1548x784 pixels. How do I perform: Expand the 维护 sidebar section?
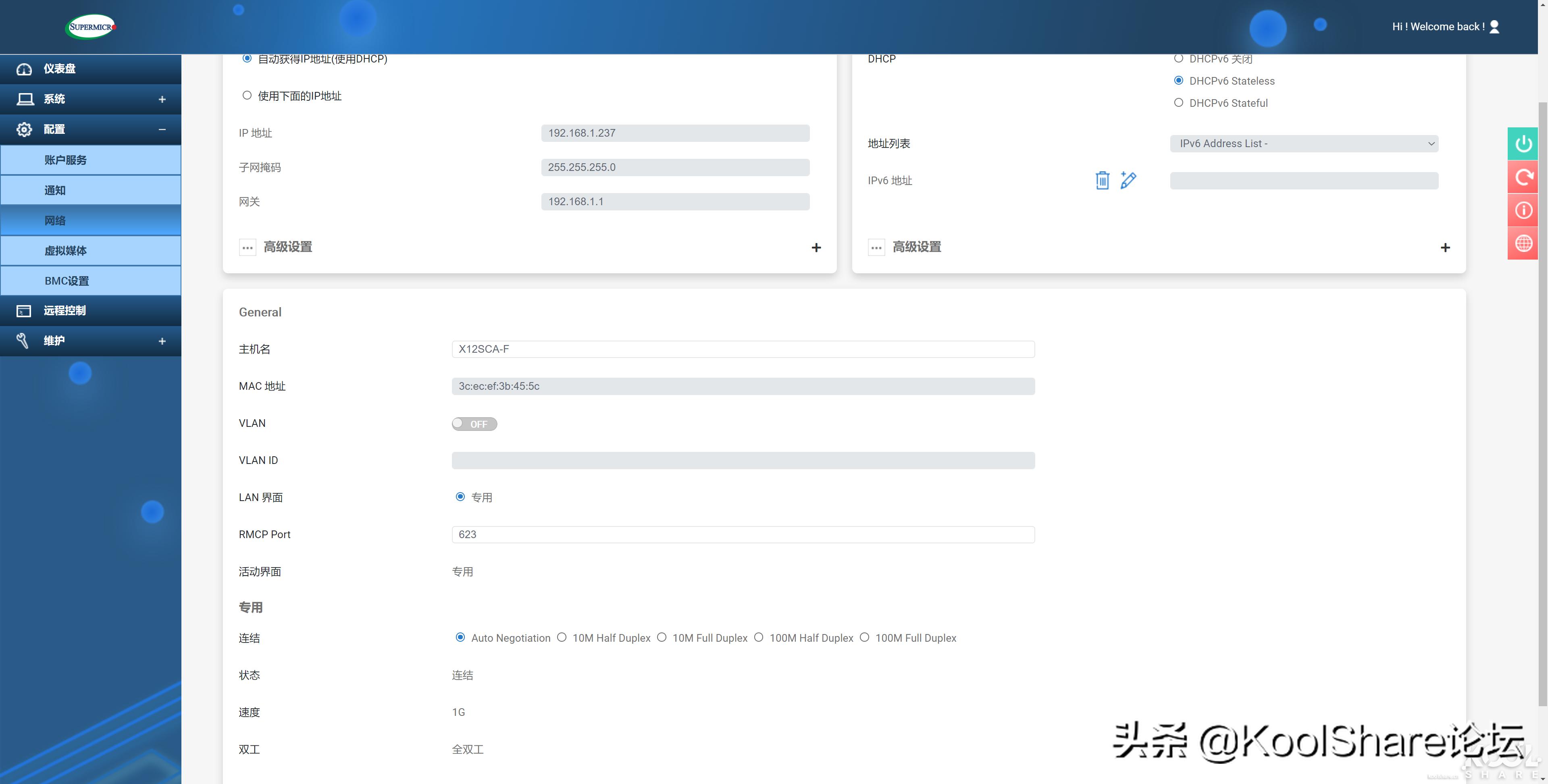coord(162,341)
